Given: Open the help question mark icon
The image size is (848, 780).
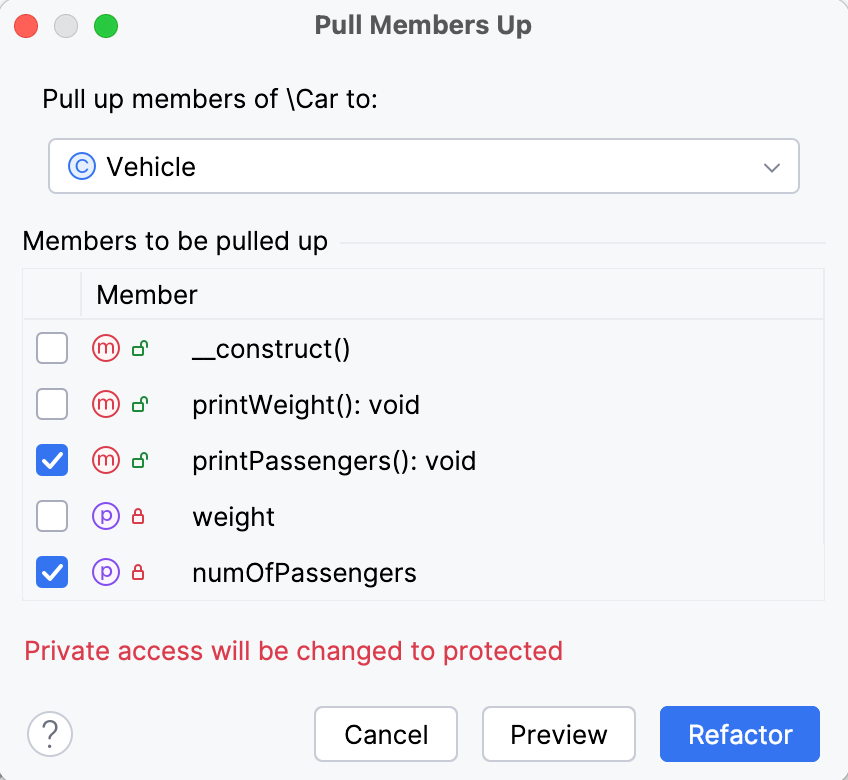Looking at the screenshot, I should pyautogui.click(x=50, y=734).
